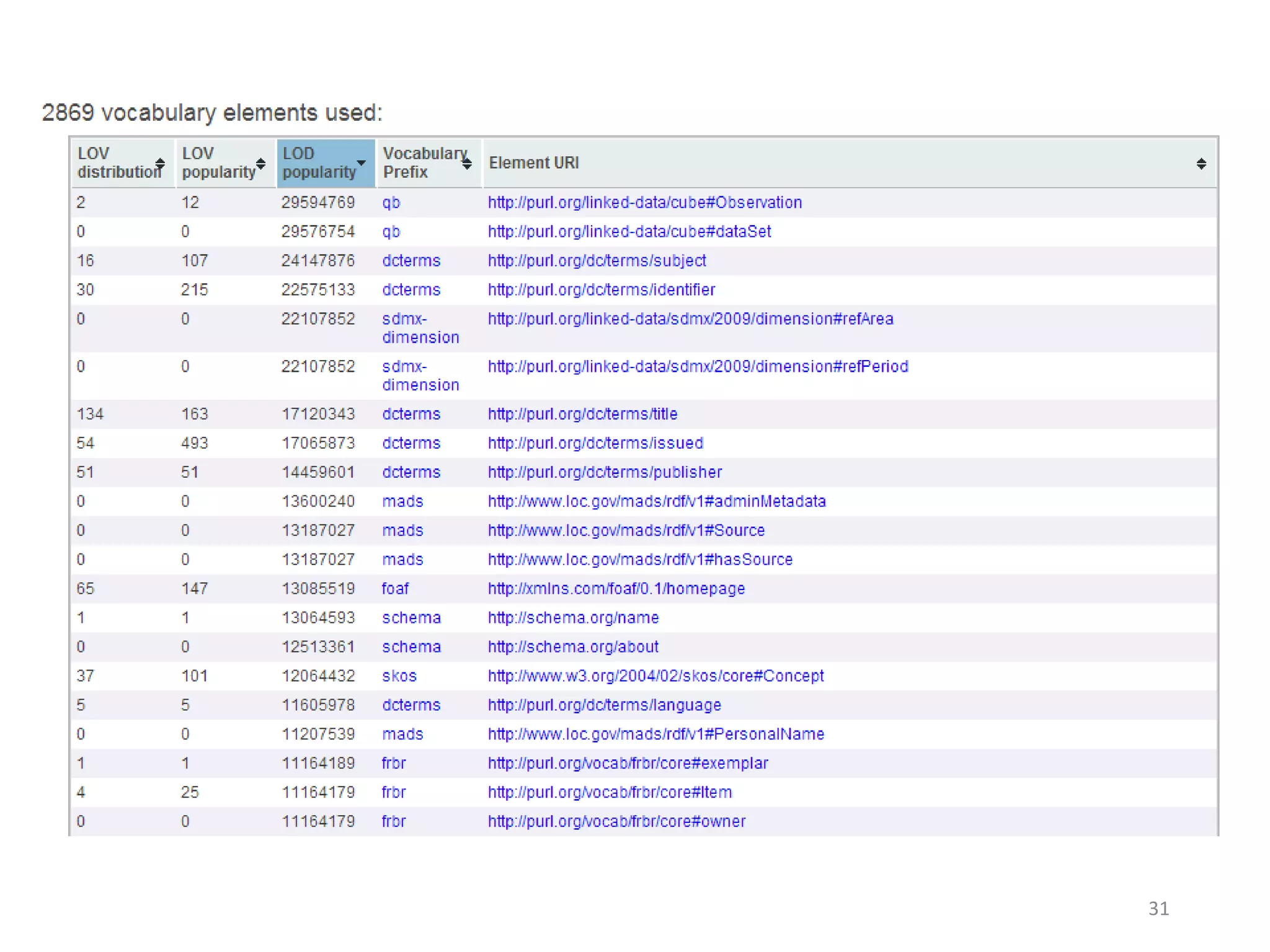Click the LOV popularity sort arrows icon
1270x952 pixels.
[261, 164]
